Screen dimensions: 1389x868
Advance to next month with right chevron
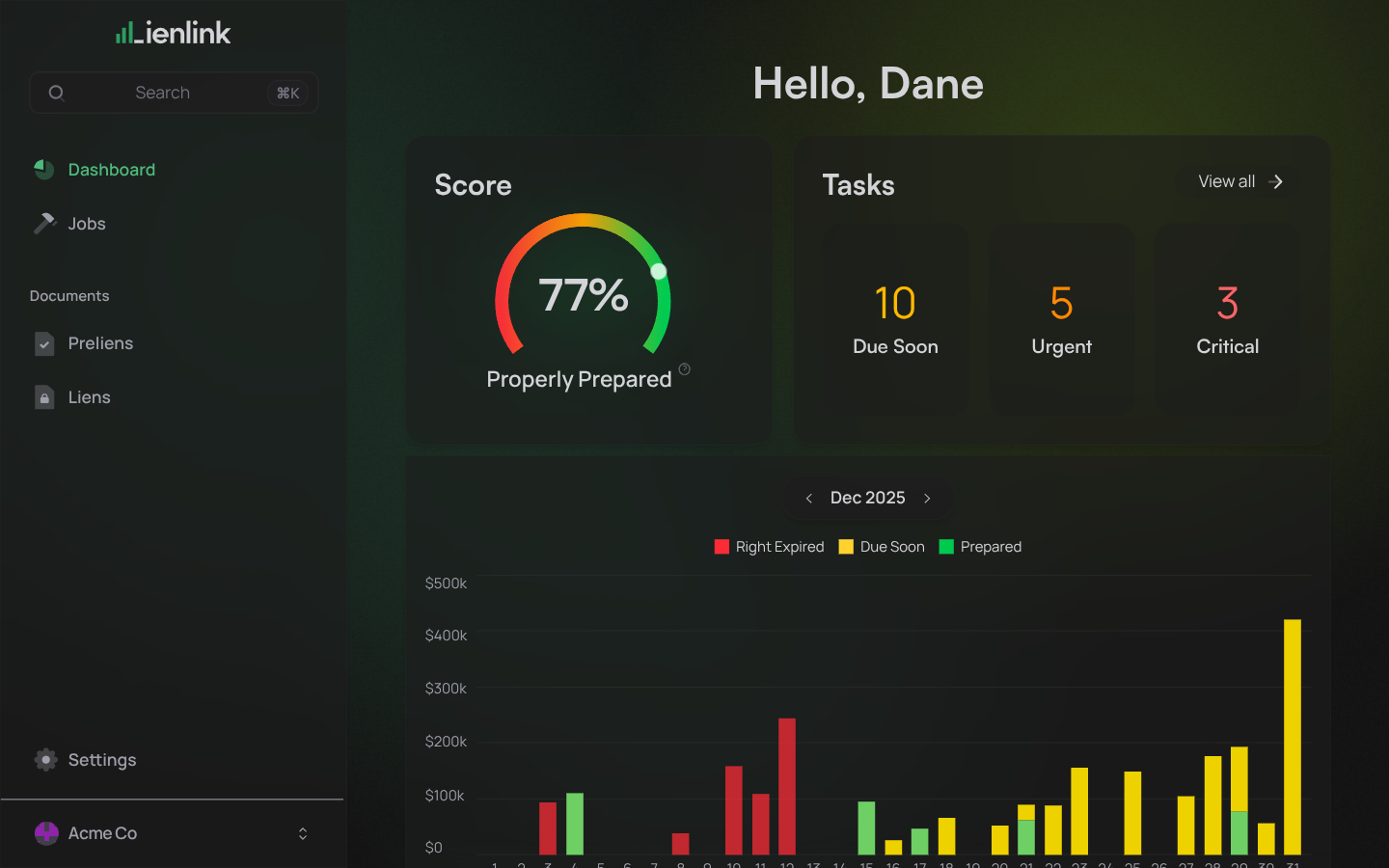coord(927,498)
